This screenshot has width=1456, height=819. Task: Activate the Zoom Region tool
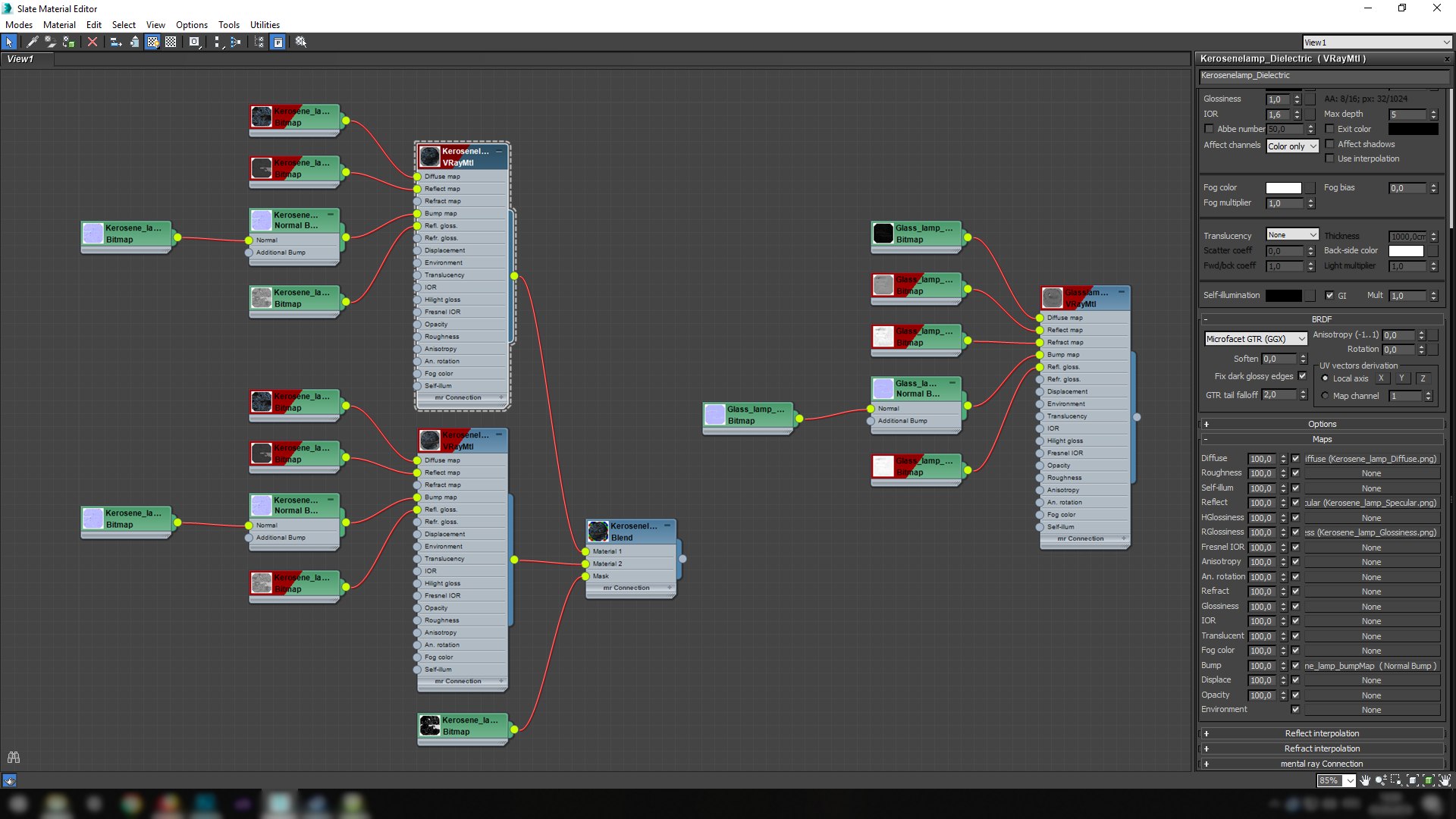tap(1397, 780)
